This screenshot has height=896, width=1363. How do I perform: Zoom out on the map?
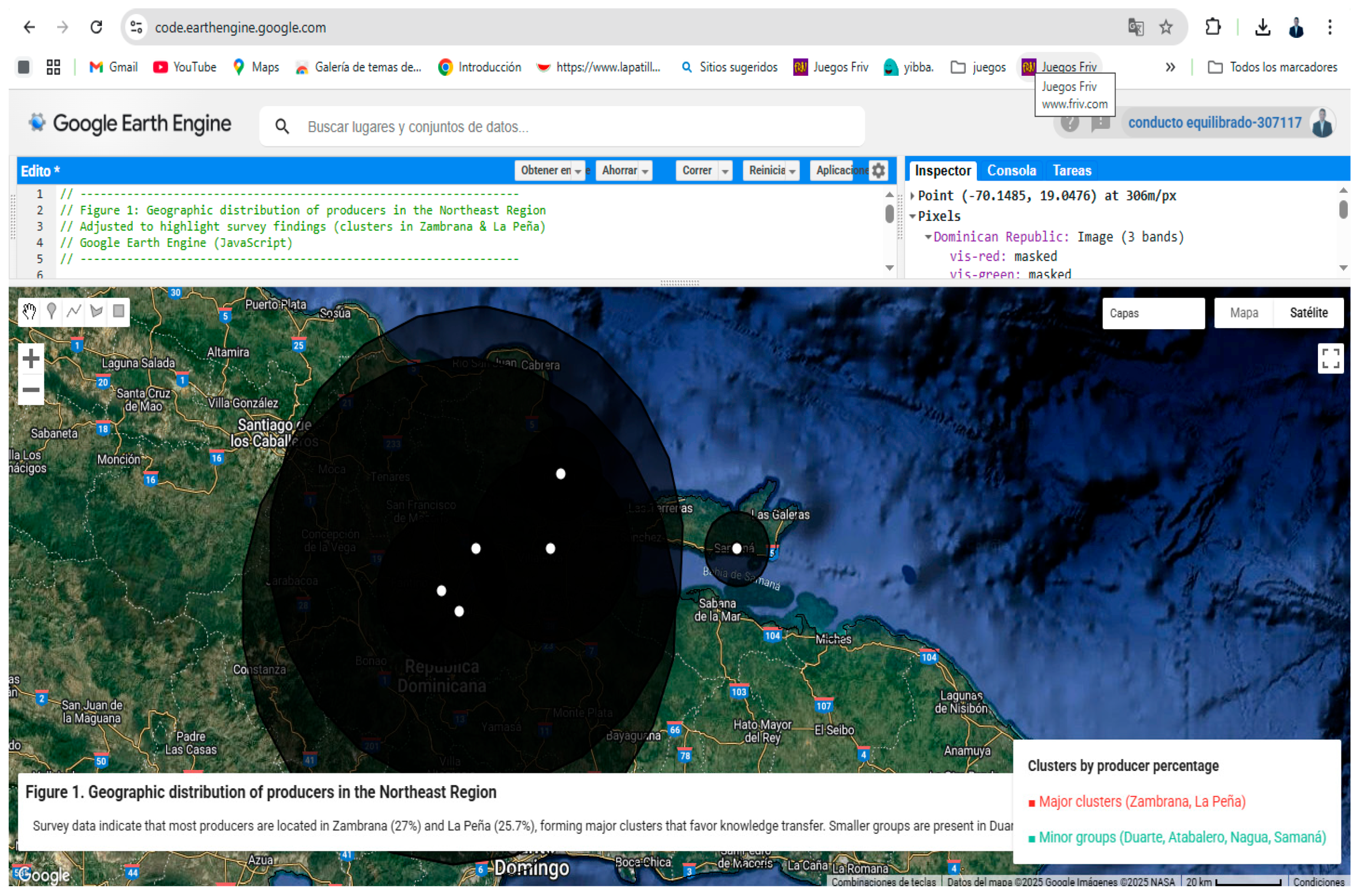click(x=31, y=391)
